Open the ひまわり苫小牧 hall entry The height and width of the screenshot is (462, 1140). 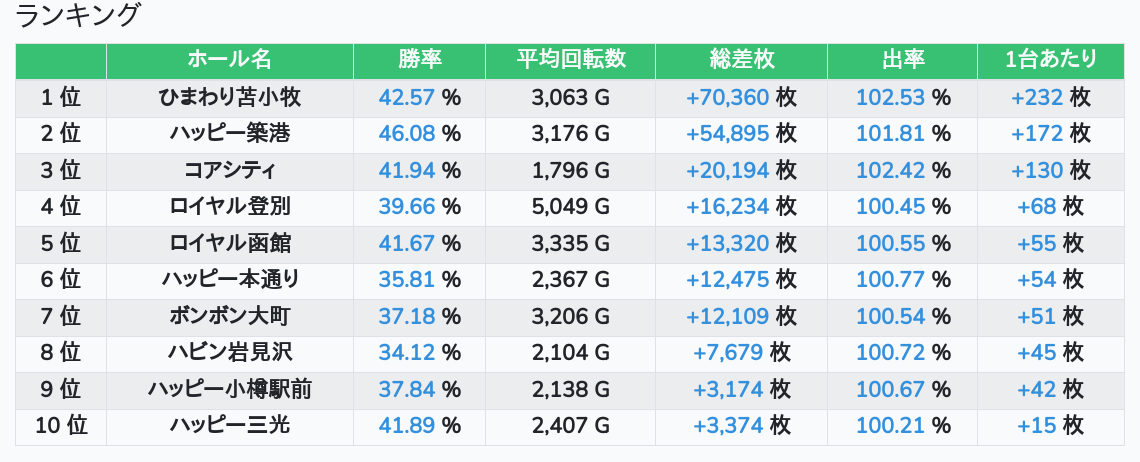(x=229, y=98)
